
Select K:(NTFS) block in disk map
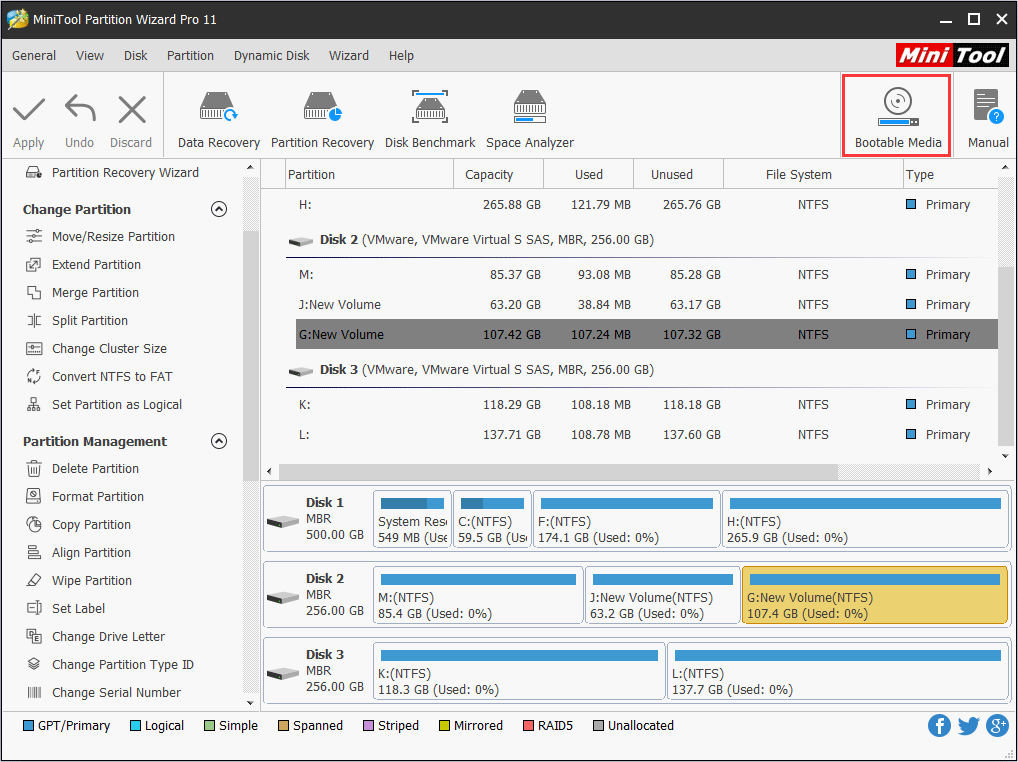click(519, 671)
